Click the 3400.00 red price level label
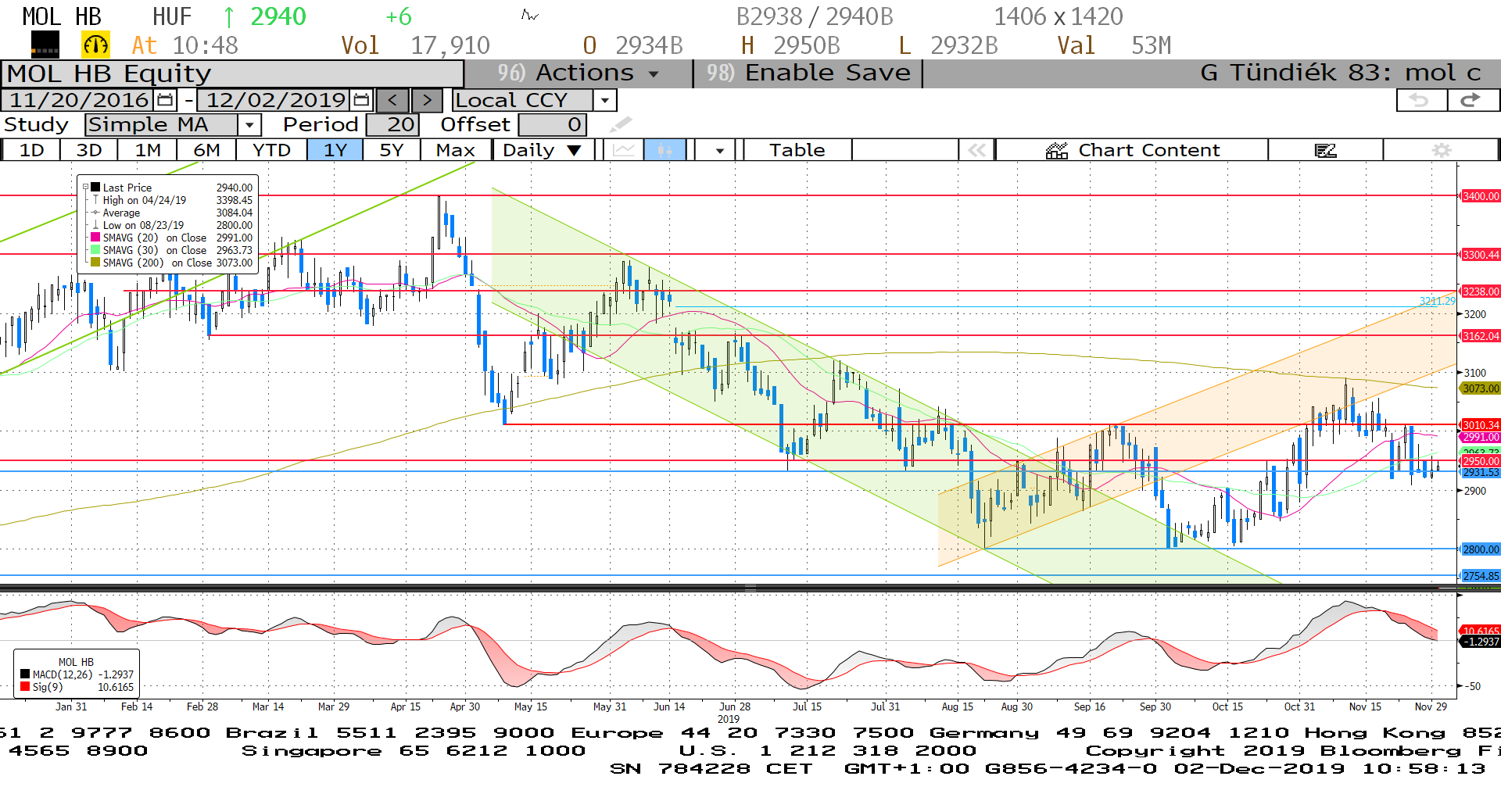 pyautogui.click(x=1481, y=196)
